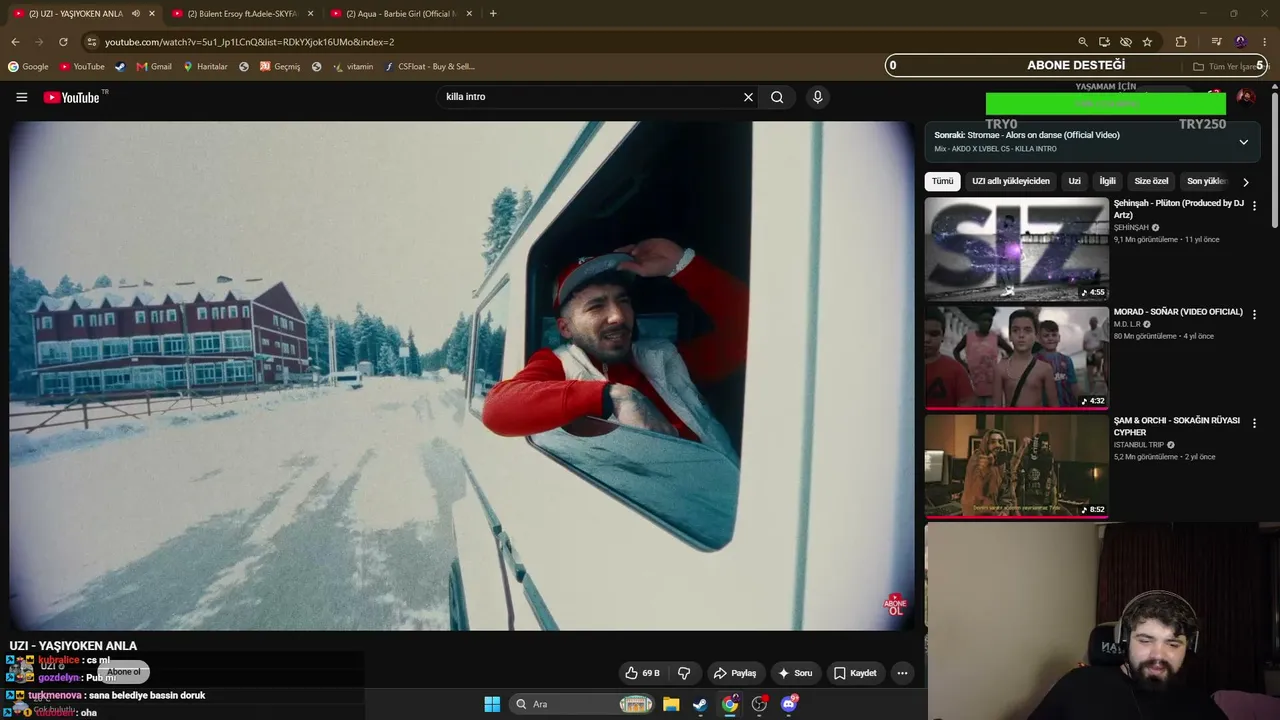Image resolution: width=1280 pixels, height=720 pixels.
Task: Open the Gmail bookmark
Action: pyautogui.click(x=154, y=67)
